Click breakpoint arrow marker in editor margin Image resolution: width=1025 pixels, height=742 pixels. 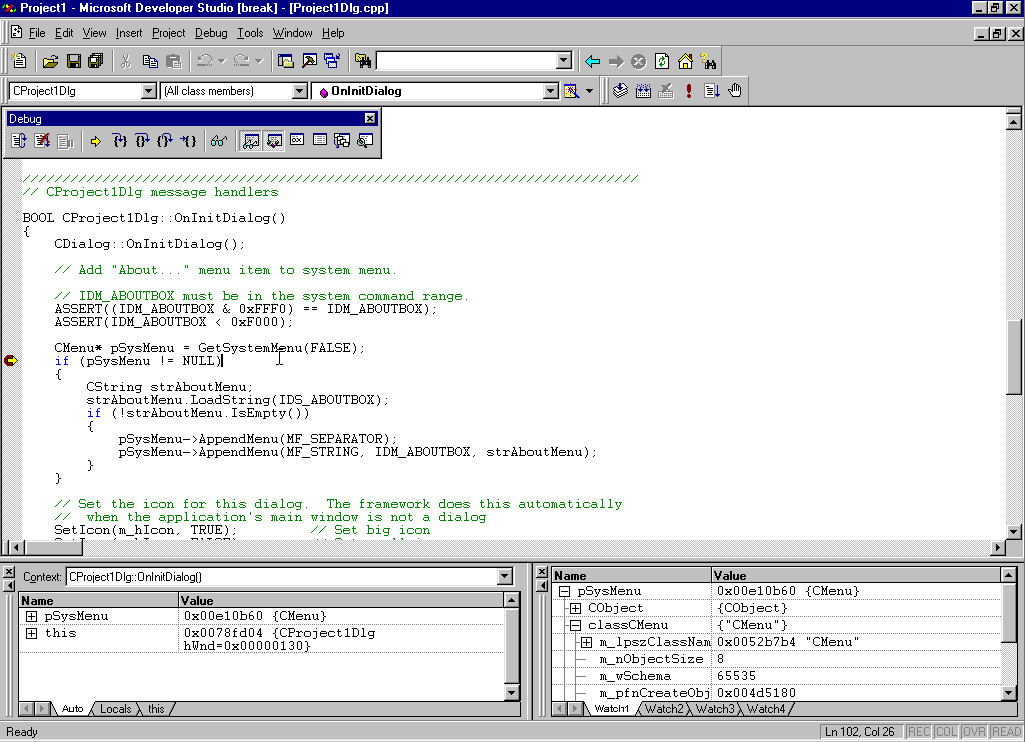[10, 360]
